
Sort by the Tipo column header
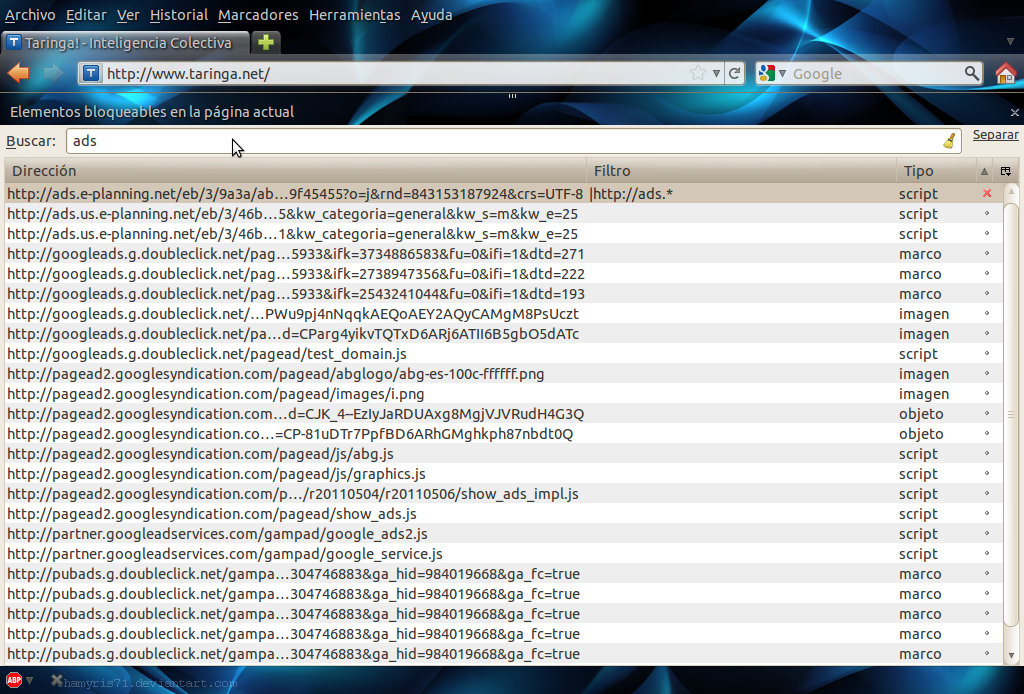936,171
